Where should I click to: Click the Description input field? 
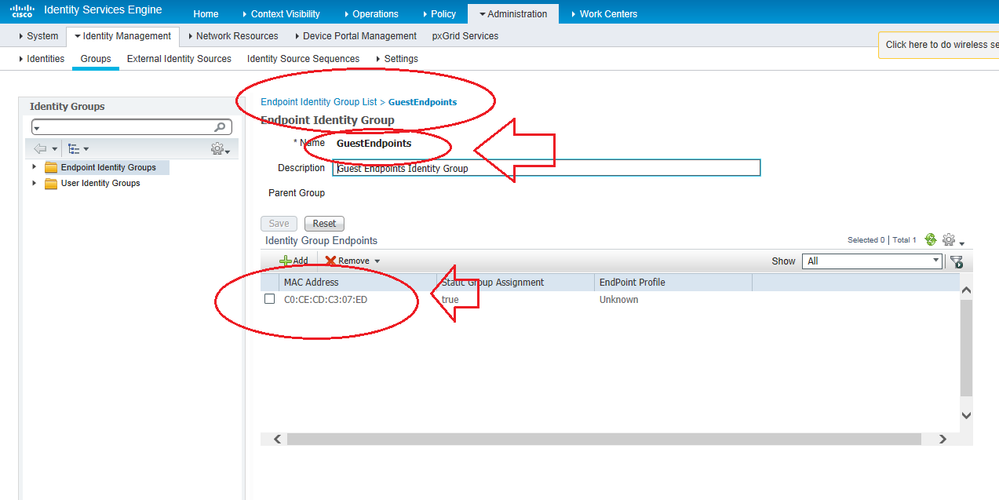pyautogui.click(x=547, y=168)
